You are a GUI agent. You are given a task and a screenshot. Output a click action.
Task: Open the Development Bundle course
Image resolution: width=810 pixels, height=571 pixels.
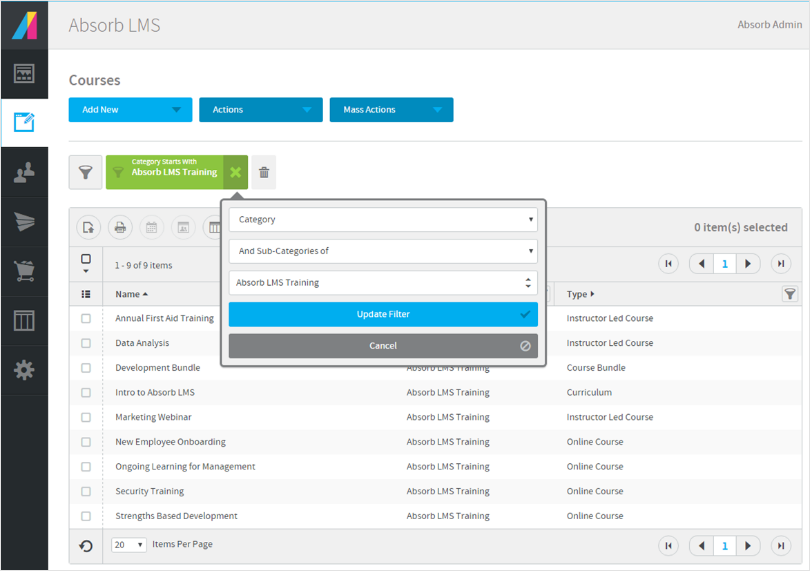coord(158,368)
